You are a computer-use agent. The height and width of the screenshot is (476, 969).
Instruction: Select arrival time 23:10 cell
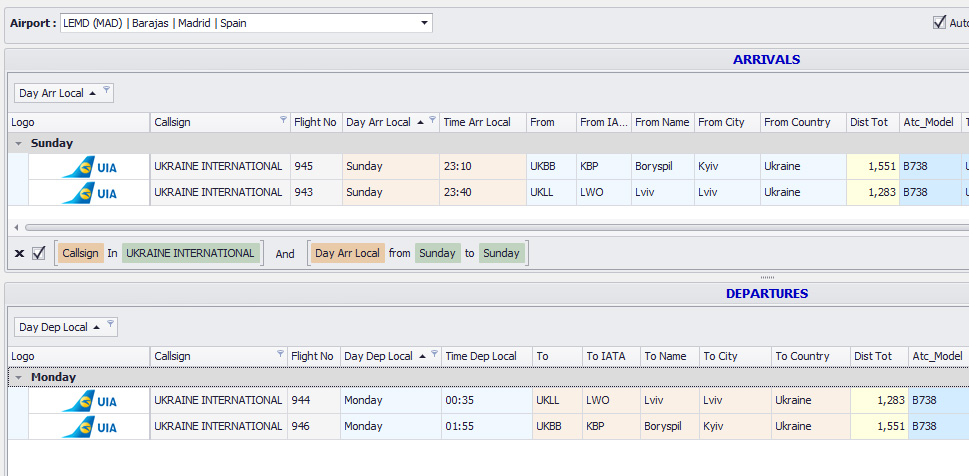pyautogui.click(x=483, y=166)
